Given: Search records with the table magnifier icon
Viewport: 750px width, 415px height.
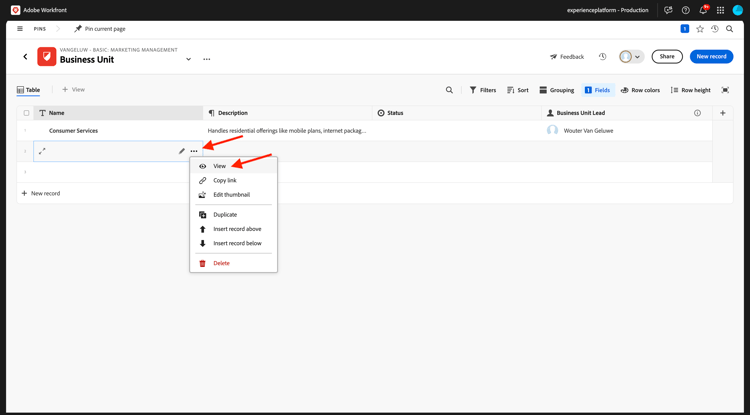Looking at the screenshot, I should click(x=449, y=90).
